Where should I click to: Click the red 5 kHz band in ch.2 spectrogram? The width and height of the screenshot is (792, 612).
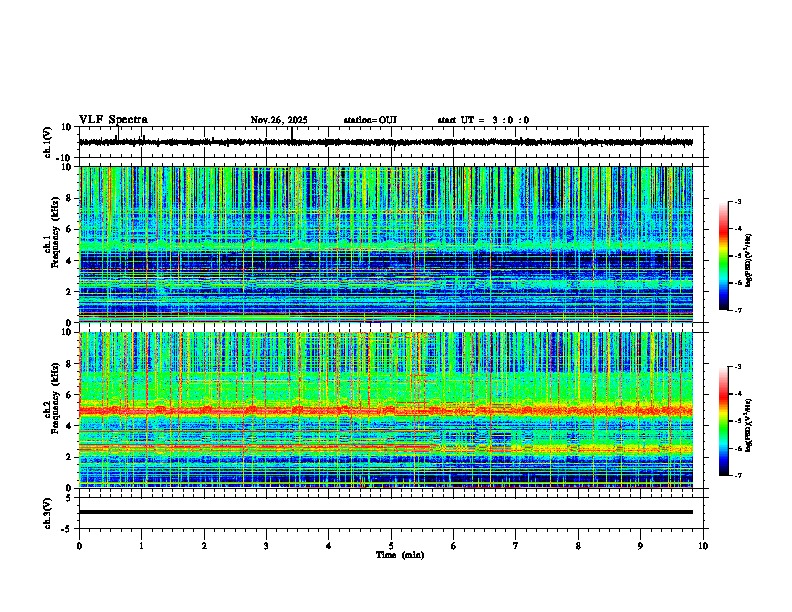[385, 411]
